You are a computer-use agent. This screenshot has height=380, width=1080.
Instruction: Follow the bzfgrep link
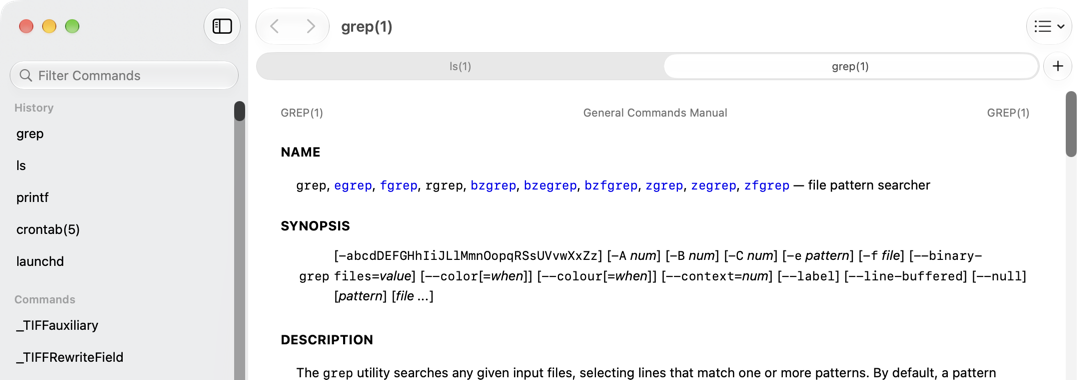click(611, 185)
